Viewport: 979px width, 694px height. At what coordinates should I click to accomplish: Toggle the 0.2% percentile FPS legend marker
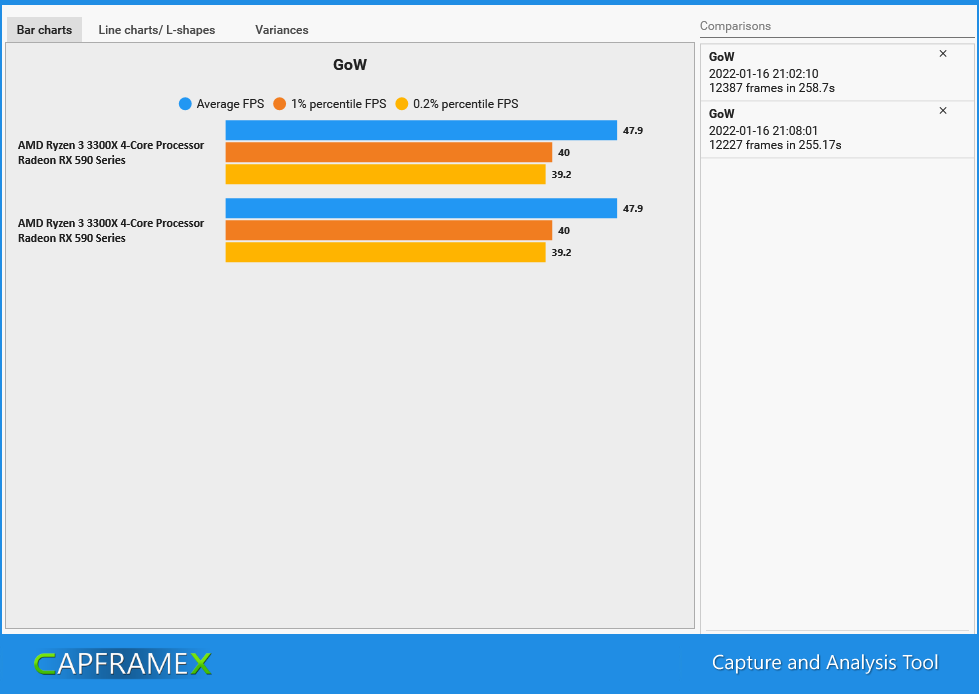(x=401, y=104)
